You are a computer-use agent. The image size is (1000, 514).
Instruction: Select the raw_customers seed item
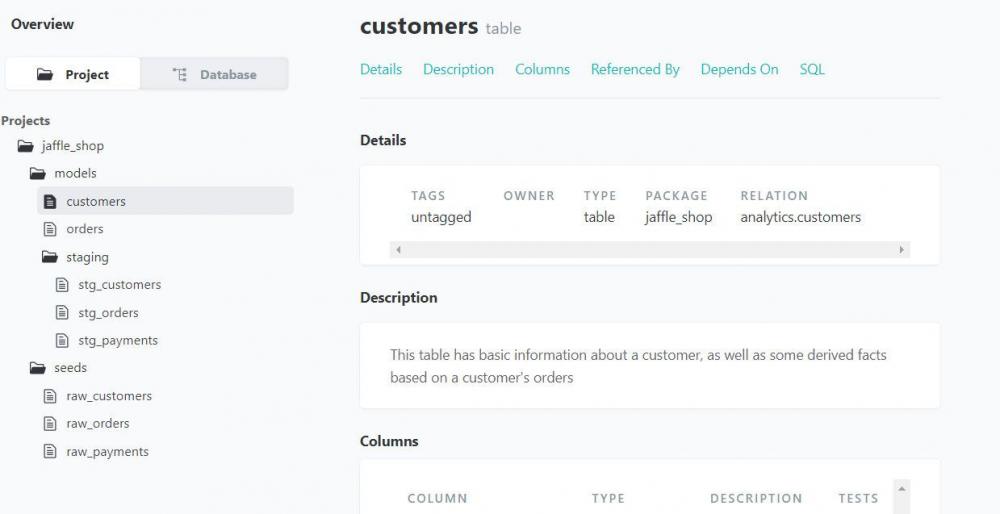[108, 396]
